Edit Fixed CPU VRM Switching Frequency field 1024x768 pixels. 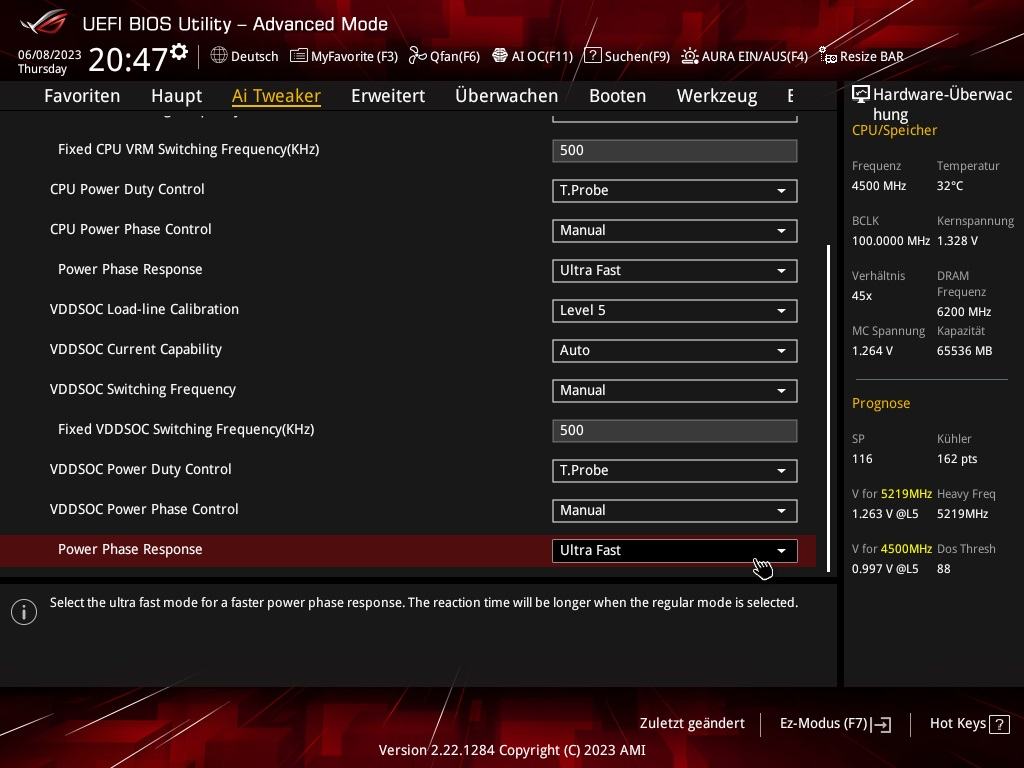pyautogui.click(x=675, y=150)
